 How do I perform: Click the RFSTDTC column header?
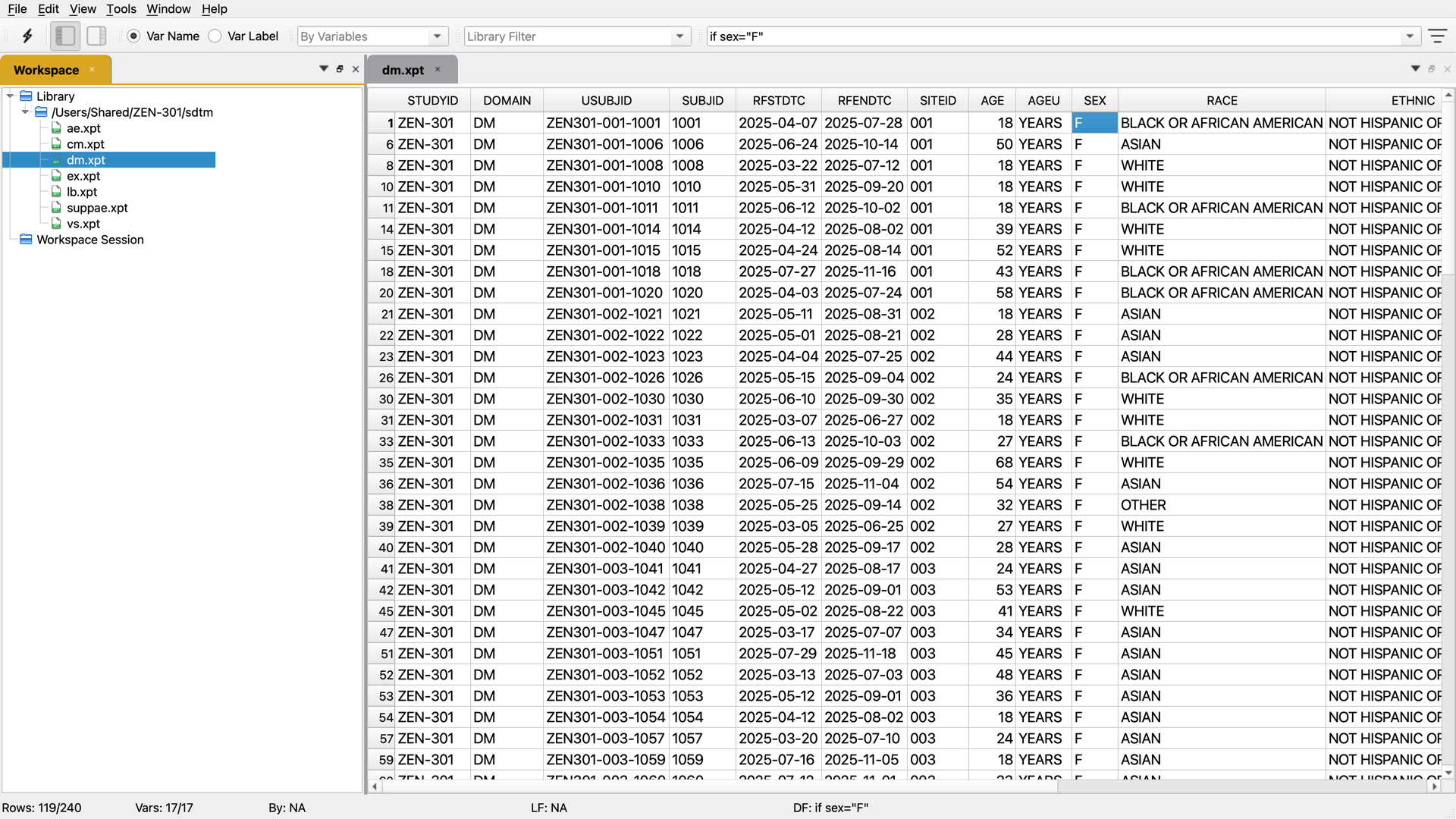coord(779,100)
